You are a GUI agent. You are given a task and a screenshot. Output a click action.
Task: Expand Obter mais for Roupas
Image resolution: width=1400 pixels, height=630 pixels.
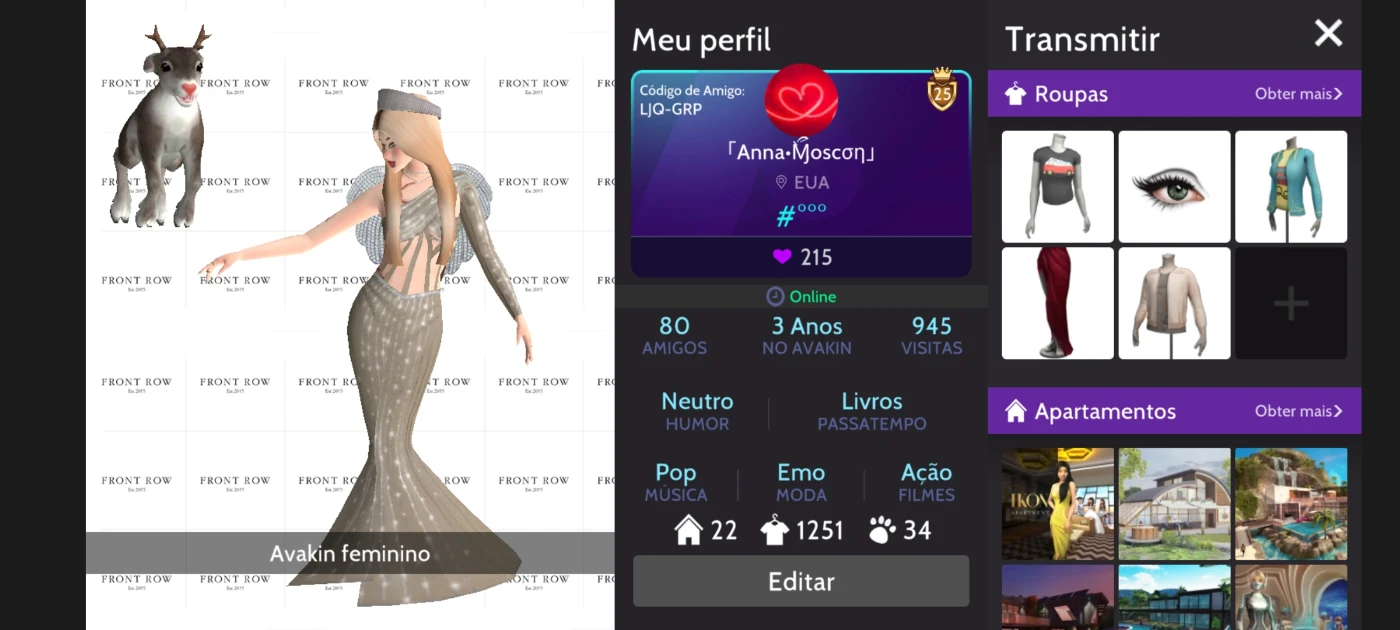pyautogui.click(x=1298, y=94)
